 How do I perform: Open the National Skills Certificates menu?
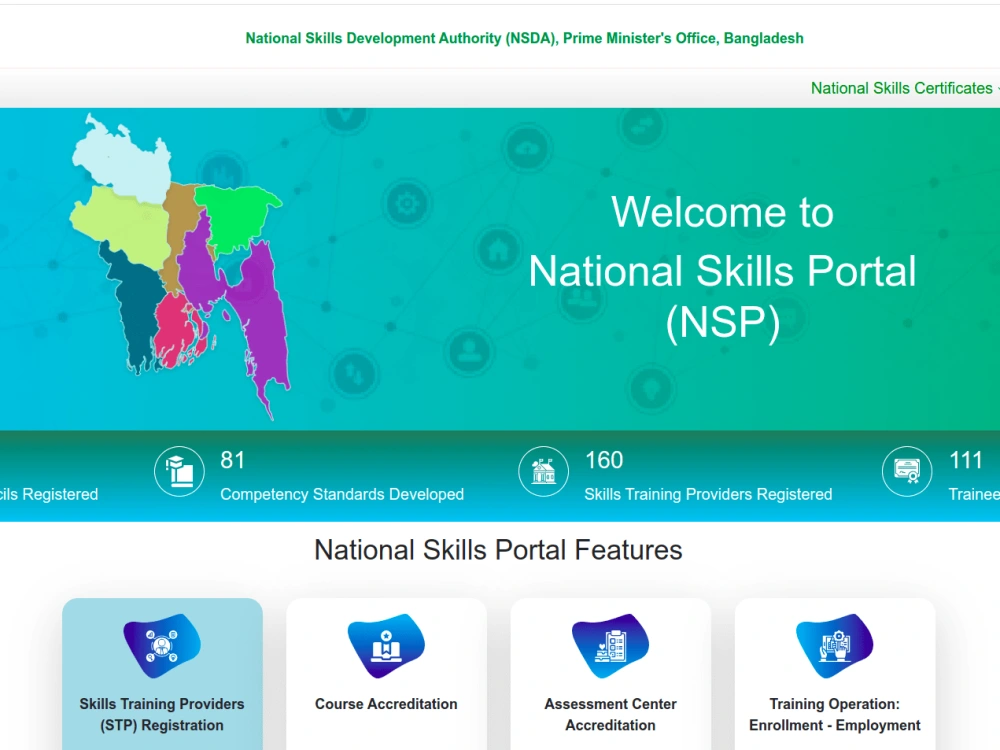point(904,88)
